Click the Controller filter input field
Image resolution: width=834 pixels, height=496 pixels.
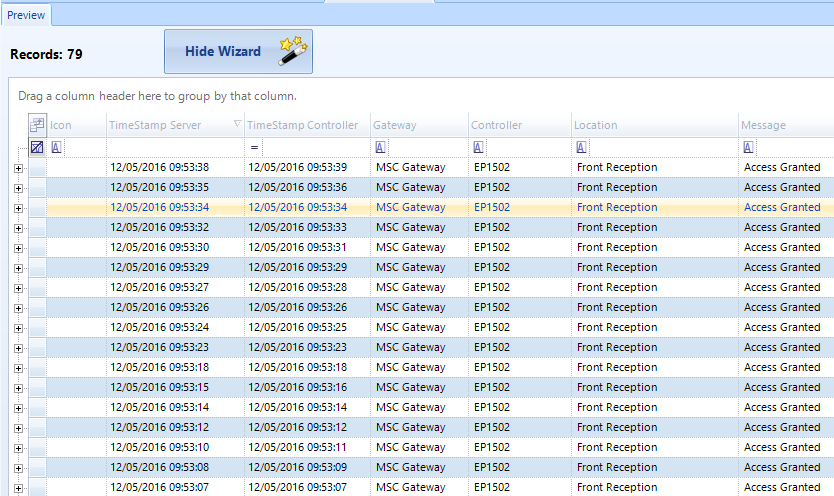click(528, 147)
